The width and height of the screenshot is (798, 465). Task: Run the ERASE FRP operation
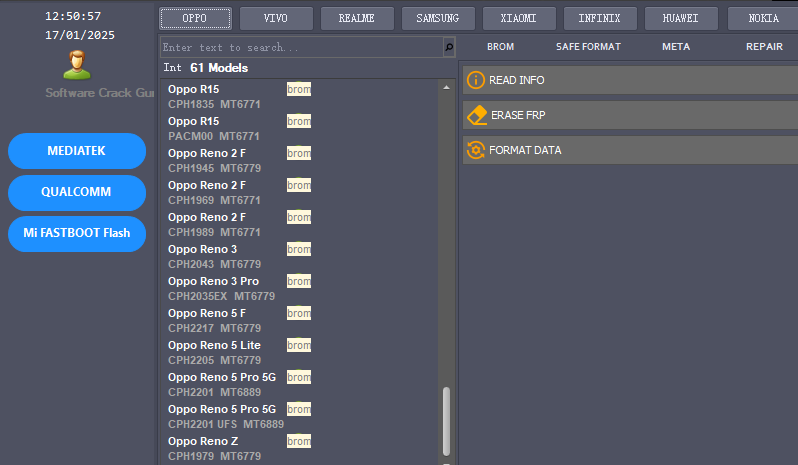630,115
